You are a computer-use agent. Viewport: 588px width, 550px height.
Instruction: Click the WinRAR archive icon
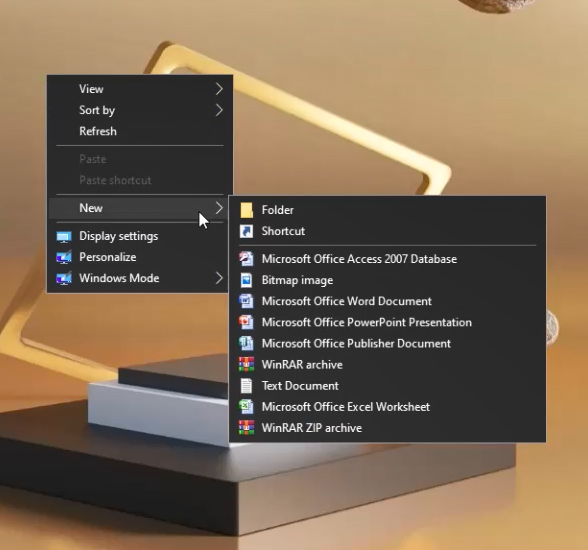pos(246,364)
